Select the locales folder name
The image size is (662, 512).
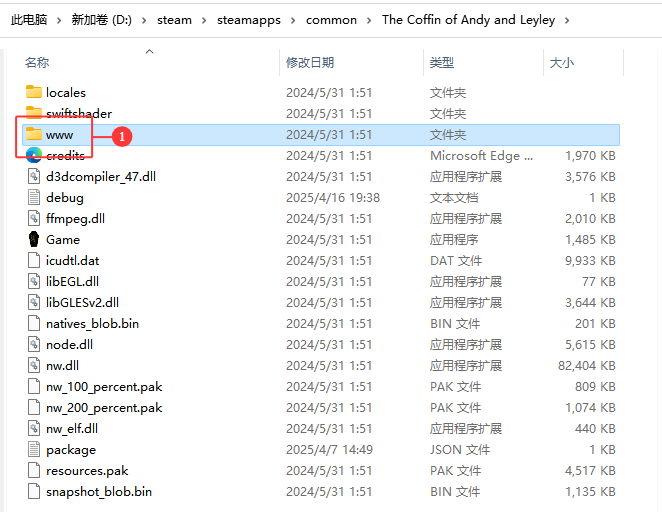[66, 92]
